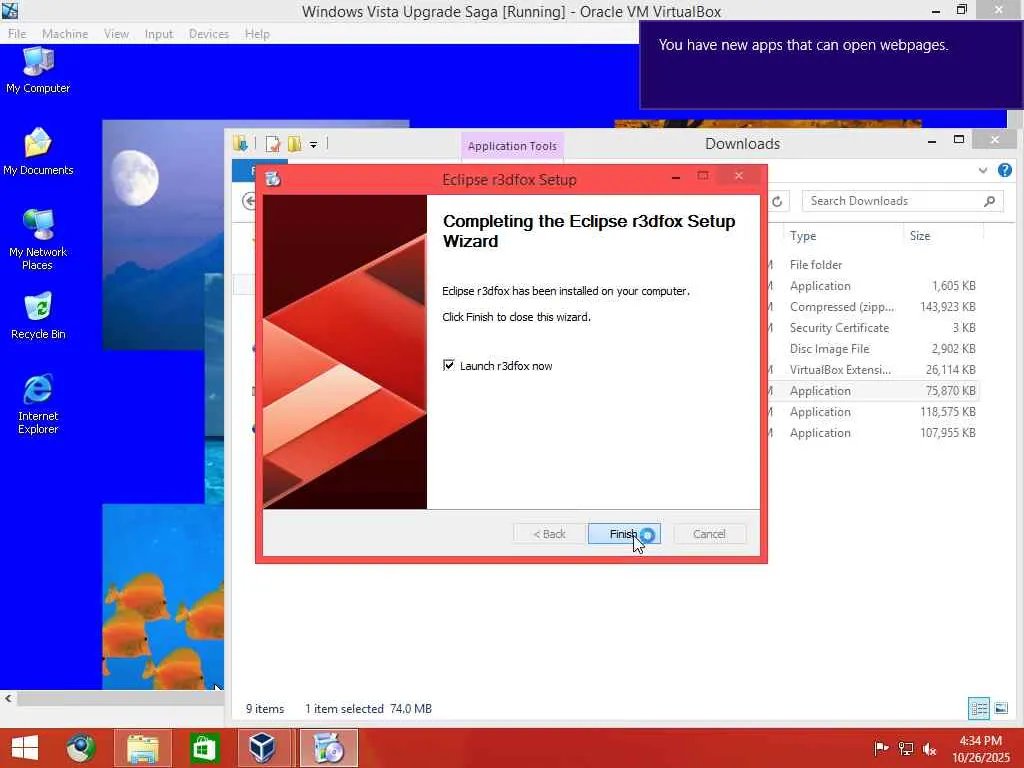Select the 75,870 KB Application row
Viewport: 1024px width, 768px height.
(x=872, y=391)
